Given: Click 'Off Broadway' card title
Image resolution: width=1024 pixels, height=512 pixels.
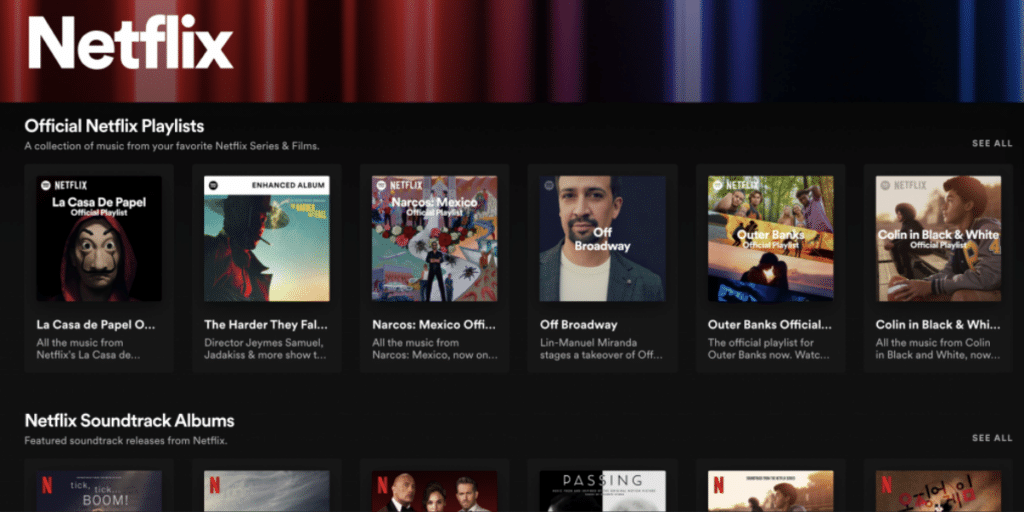Looking at the screenshot, I should 579,325.
